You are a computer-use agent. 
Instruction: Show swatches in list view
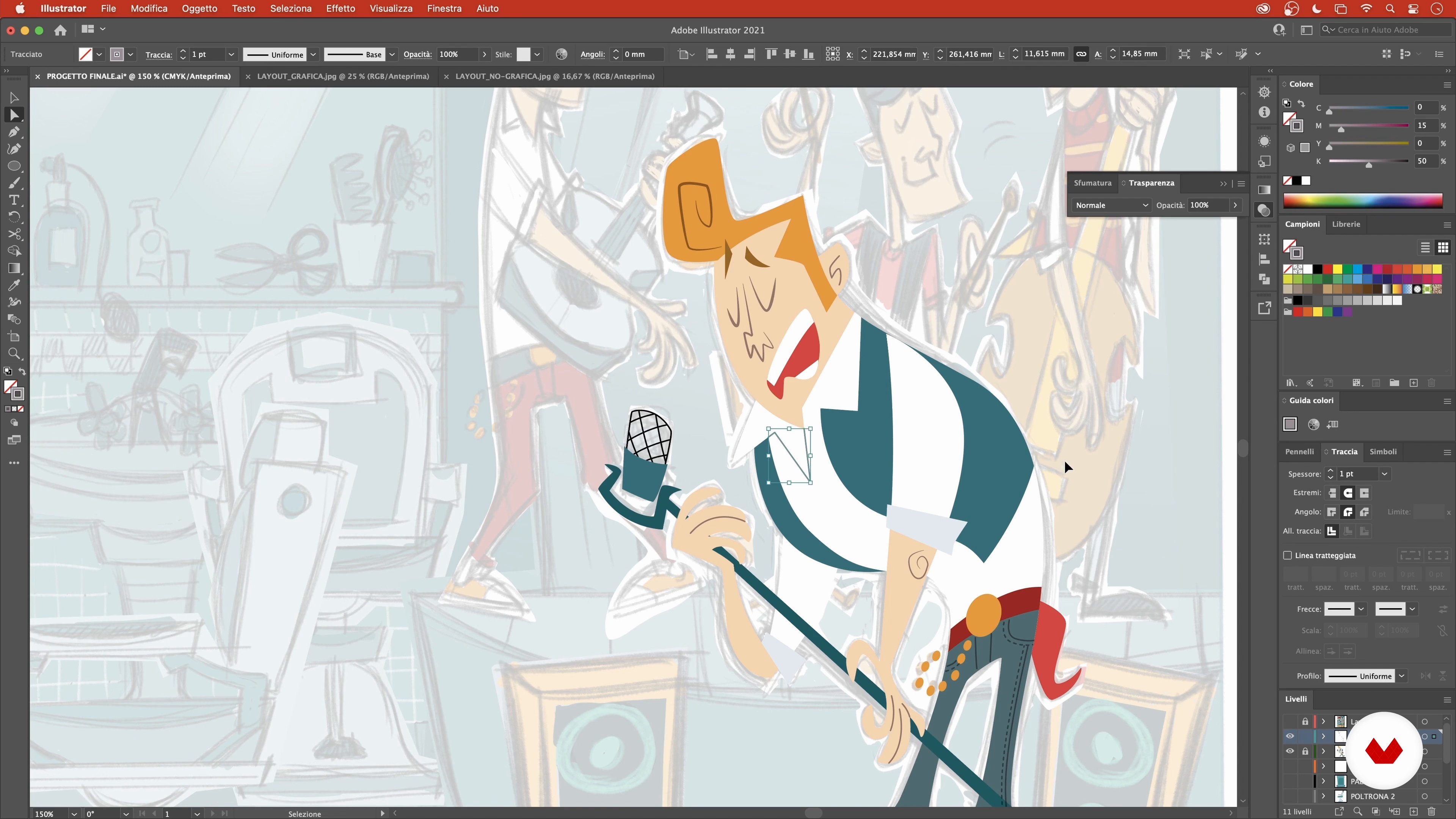click(1425, 248)
